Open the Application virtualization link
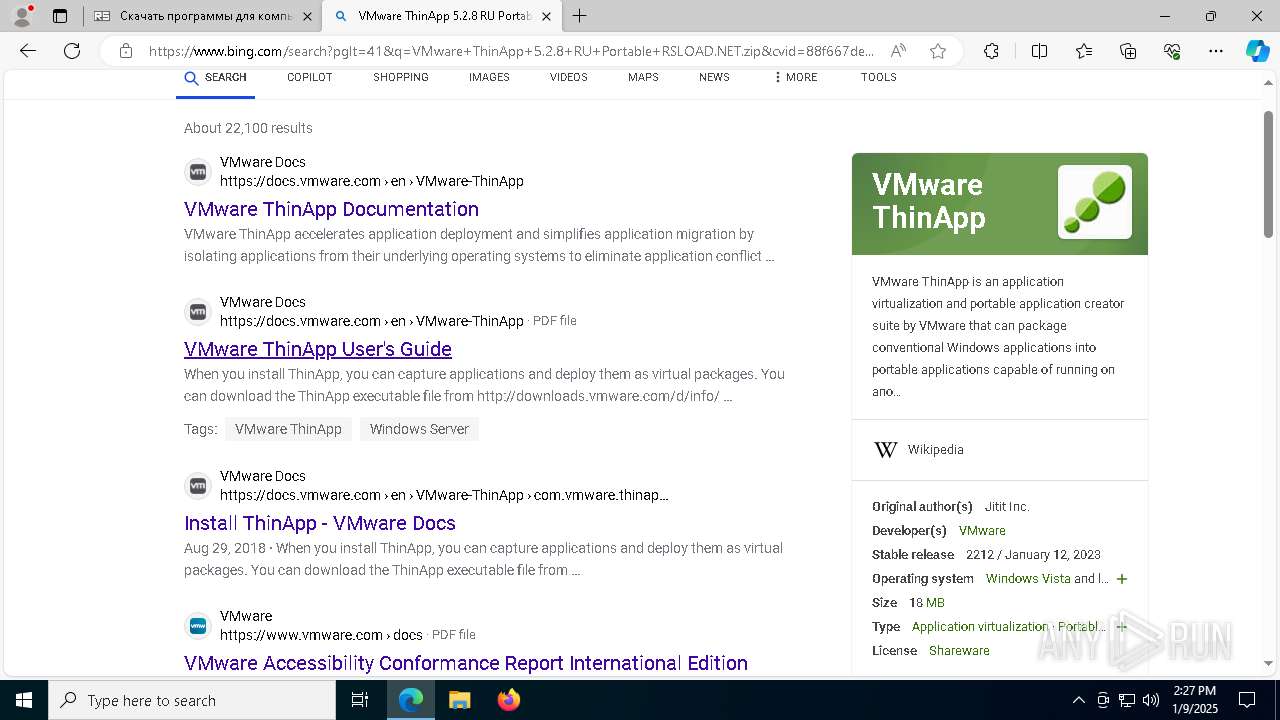Screen dimensions: 1280x720 [980, 627]
